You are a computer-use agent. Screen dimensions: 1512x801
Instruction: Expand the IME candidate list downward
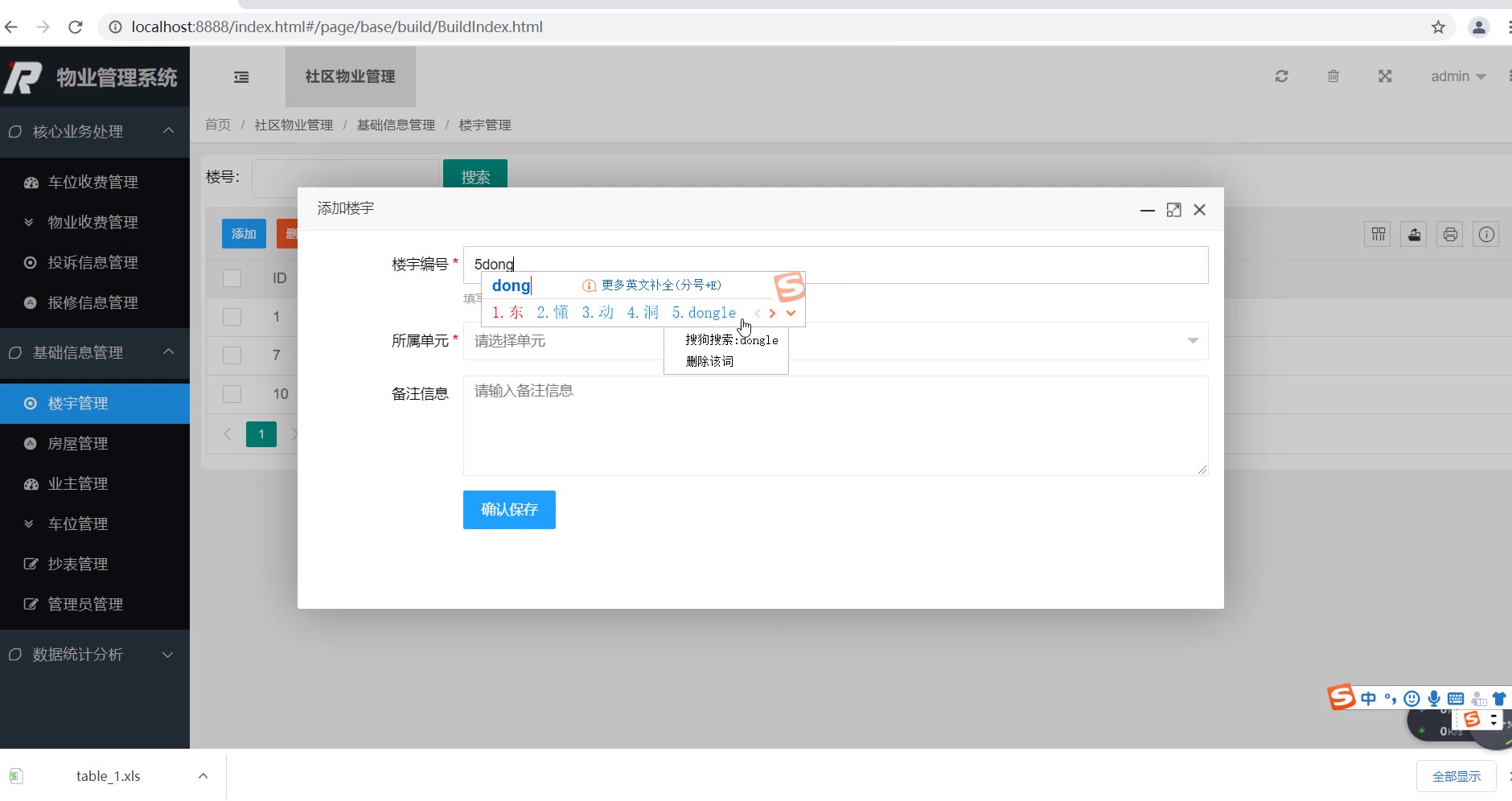[x=791, y=313]
